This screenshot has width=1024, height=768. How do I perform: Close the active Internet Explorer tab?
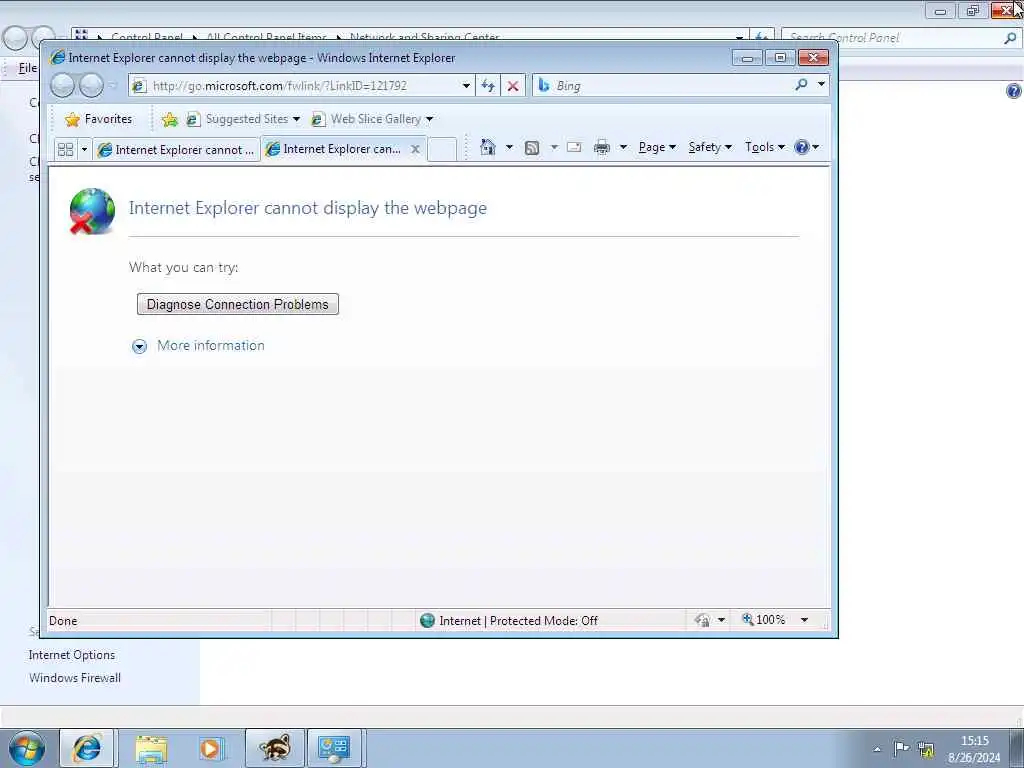pos(415,150)
